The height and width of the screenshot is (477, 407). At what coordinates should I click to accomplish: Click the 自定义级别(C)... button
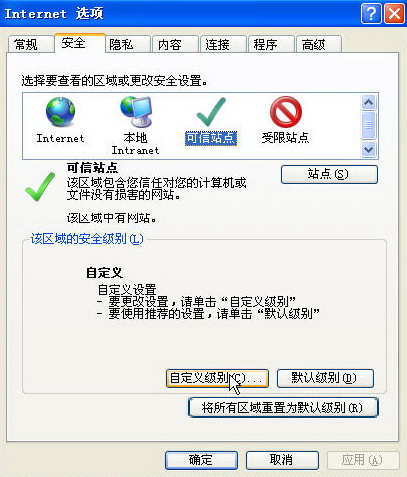[217, 378]
